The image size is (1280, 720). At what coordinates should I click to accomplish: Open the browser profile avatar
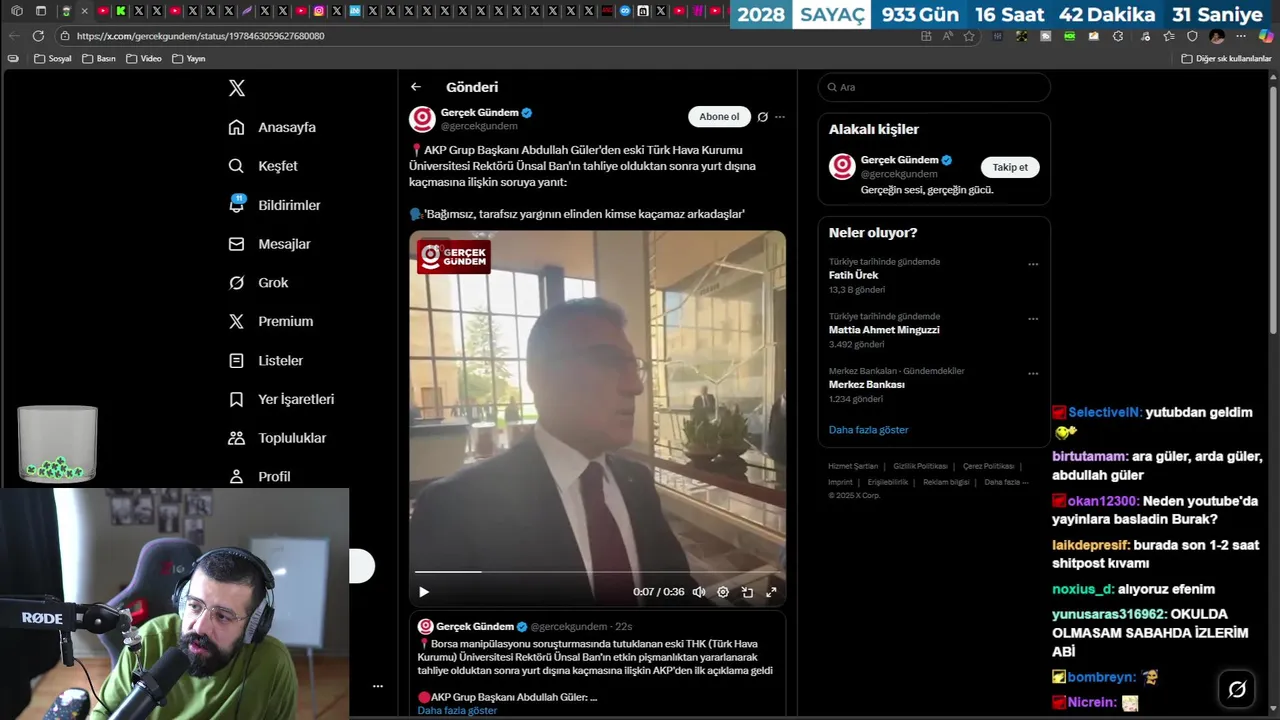coord(1217,36)
